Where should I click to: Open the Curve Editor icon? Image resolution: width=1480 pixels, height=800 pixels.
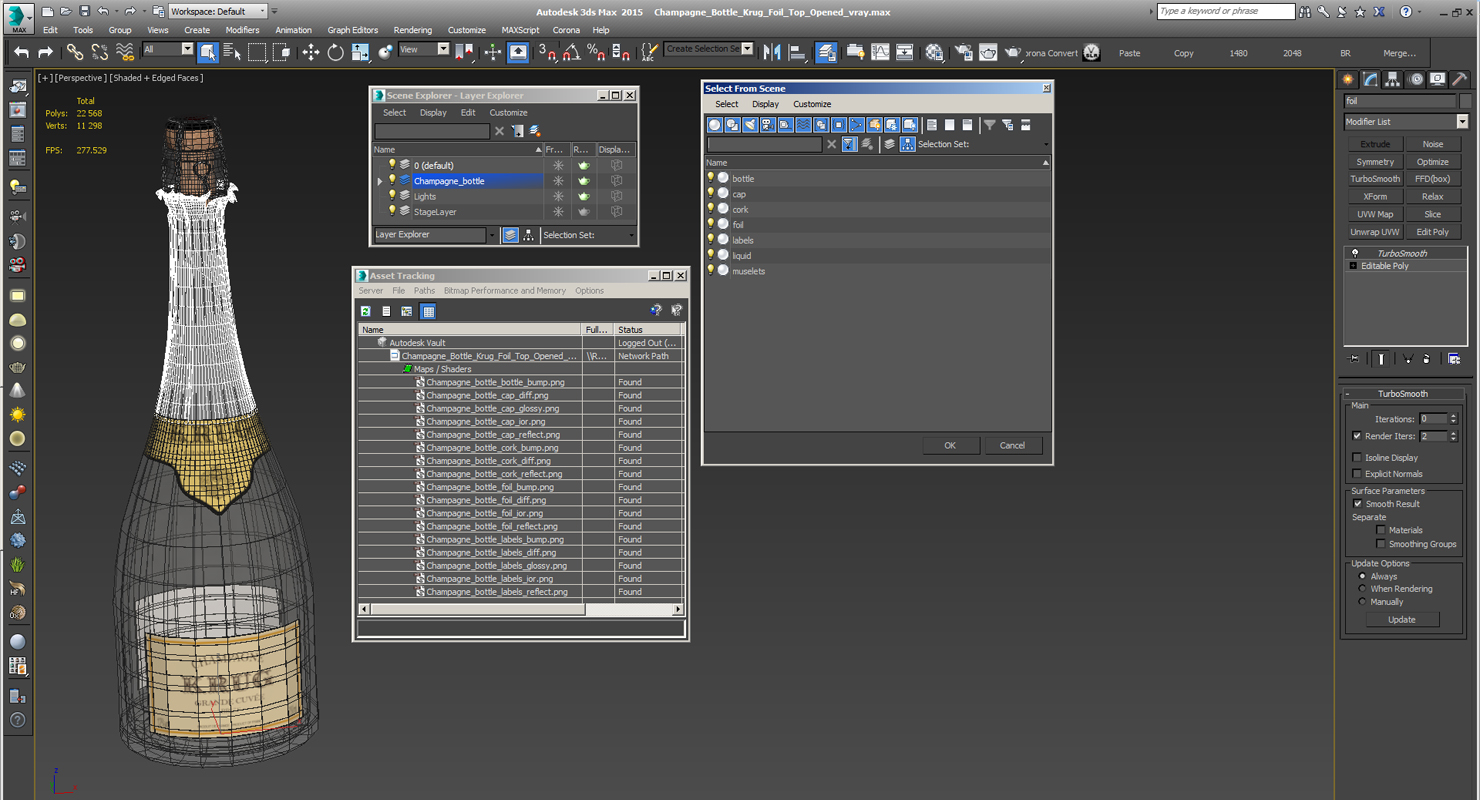[x=880, y=52]
